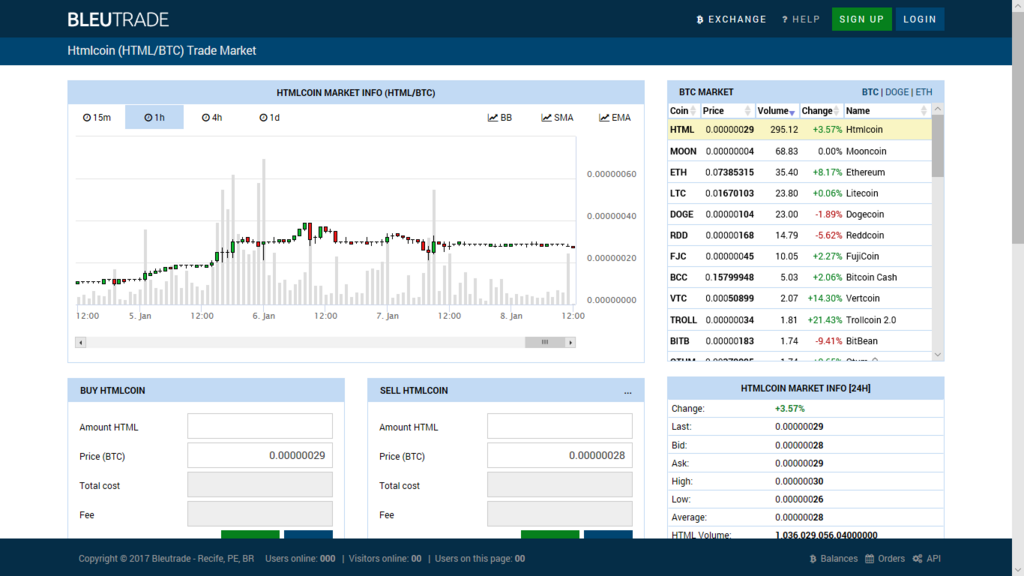Click the chart scroll left arrow
1024x576 pixels.
point(80,342)
